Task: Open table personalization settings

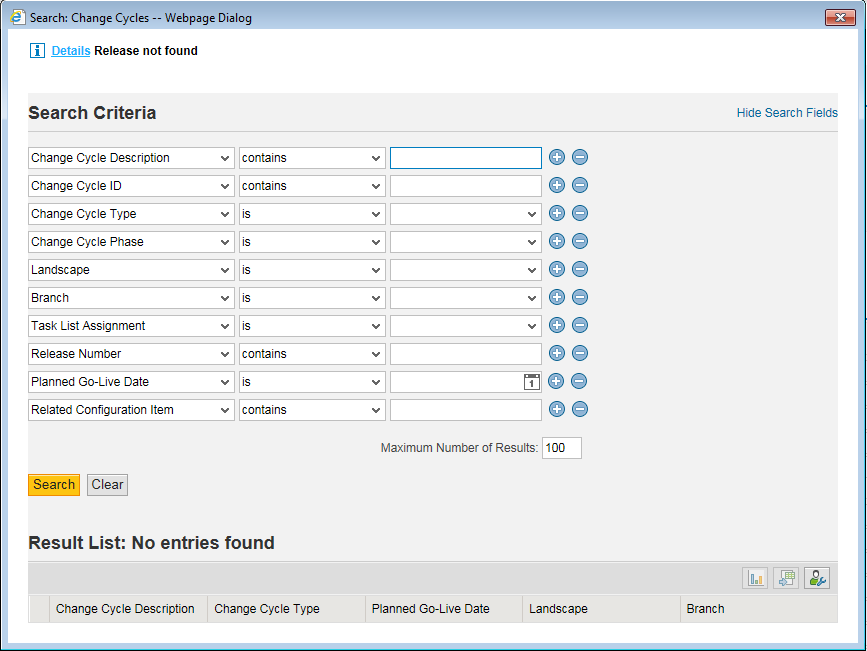Action: click(817, 578)
